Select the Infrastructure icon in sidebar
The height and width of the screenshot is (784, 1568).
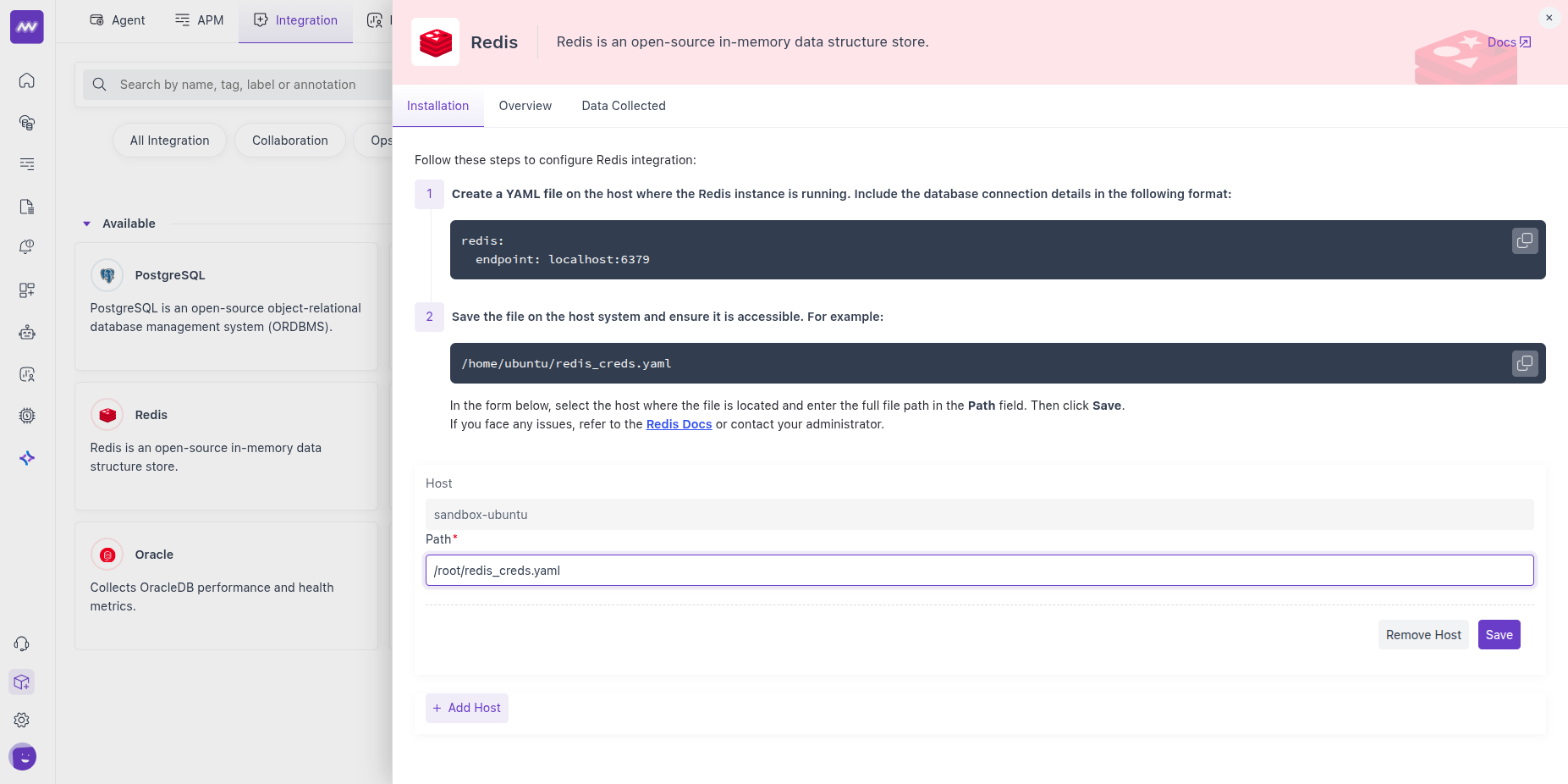pyautogui.click(x=26, y=123)
